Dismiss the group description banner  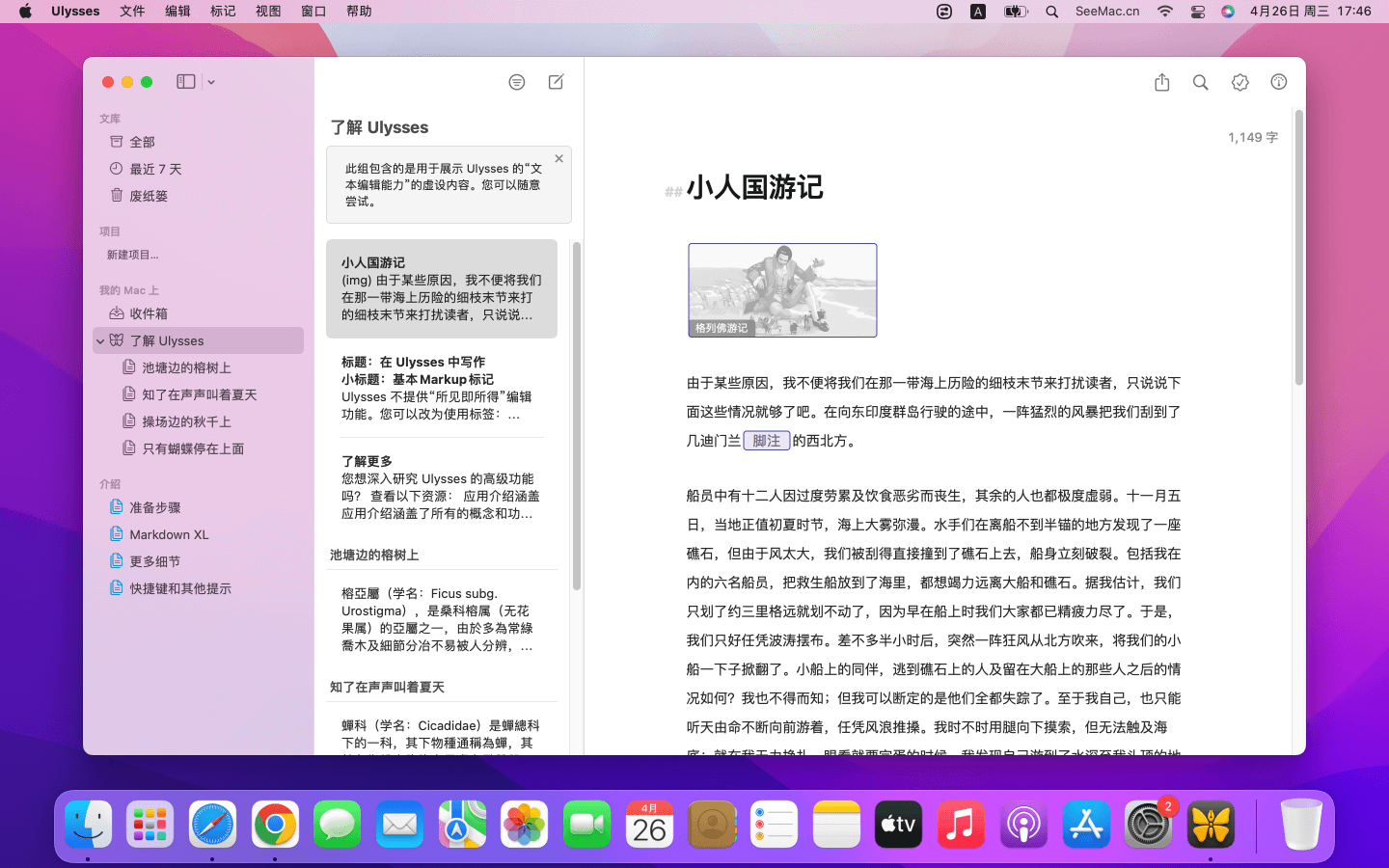(x=558, y=159)
